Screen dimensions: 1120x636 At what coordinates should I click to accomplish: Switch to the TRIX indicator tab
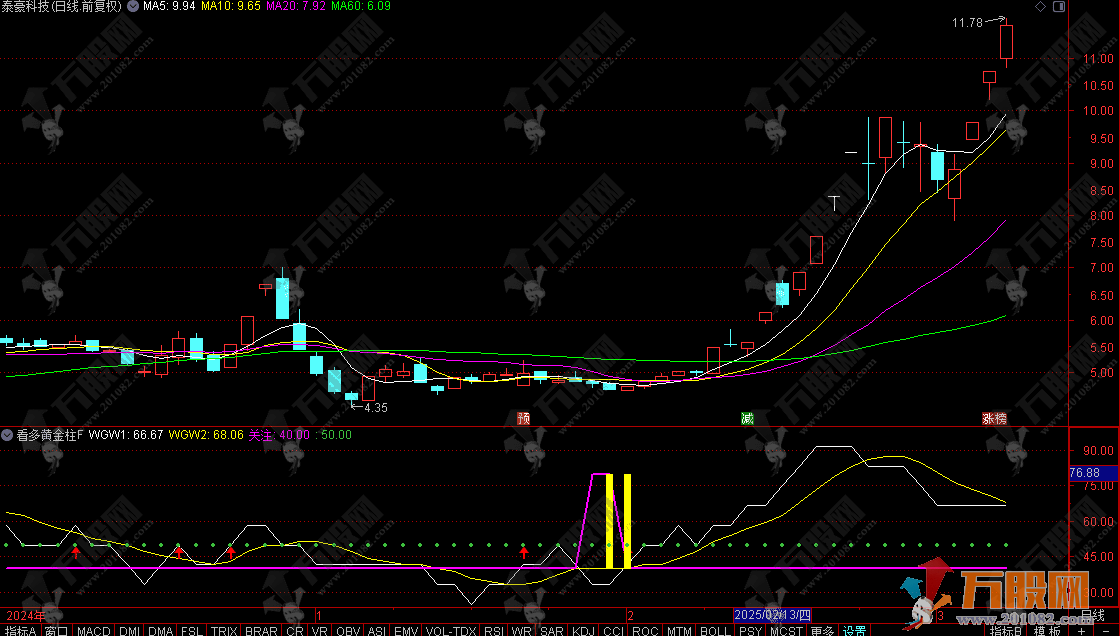tap(224, 630)
